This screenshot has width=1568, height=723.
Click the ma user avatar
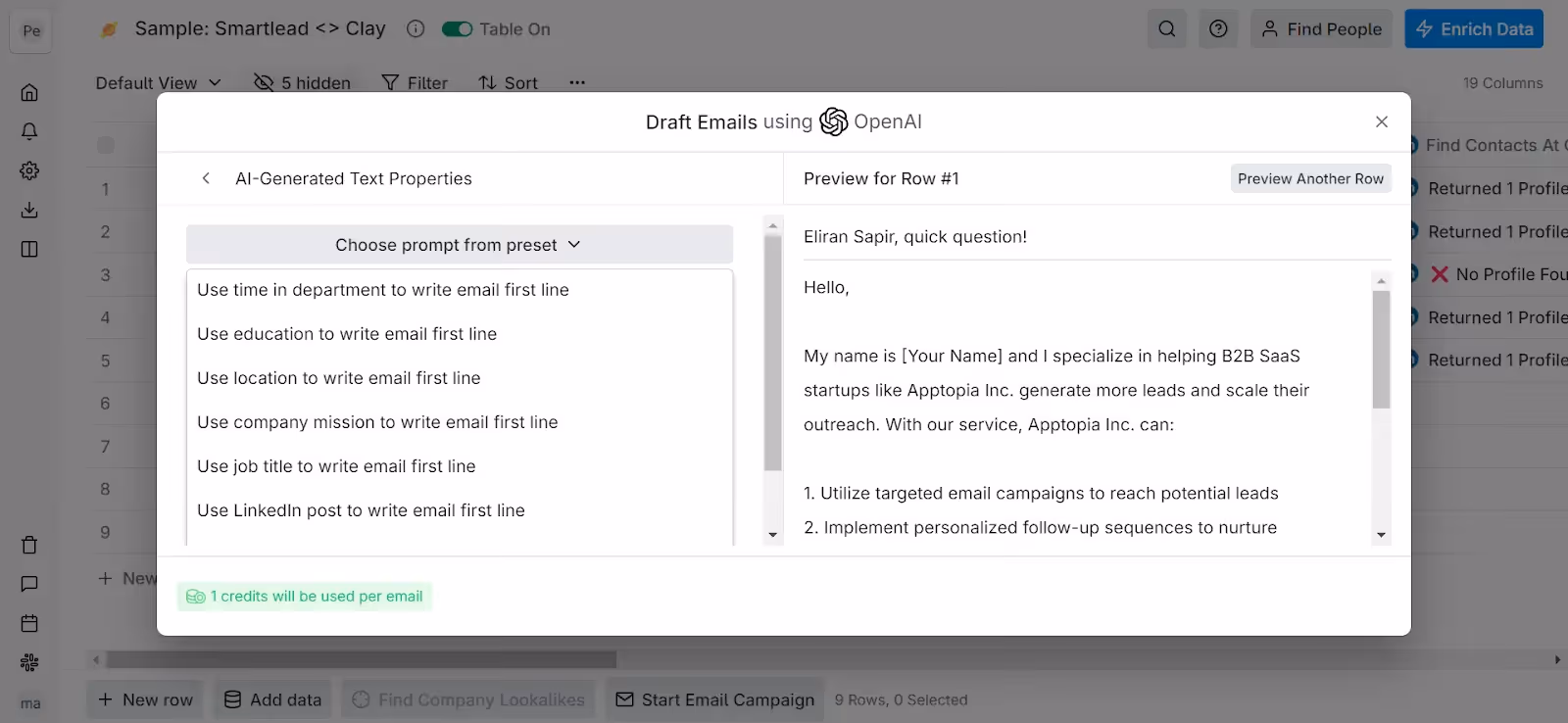(x=30, y=703)
